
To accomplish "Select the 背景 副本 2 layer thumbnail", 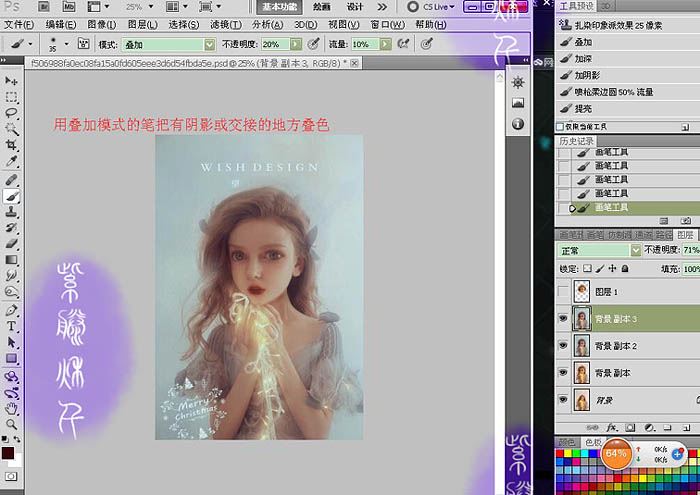I will tap(581, 346).
